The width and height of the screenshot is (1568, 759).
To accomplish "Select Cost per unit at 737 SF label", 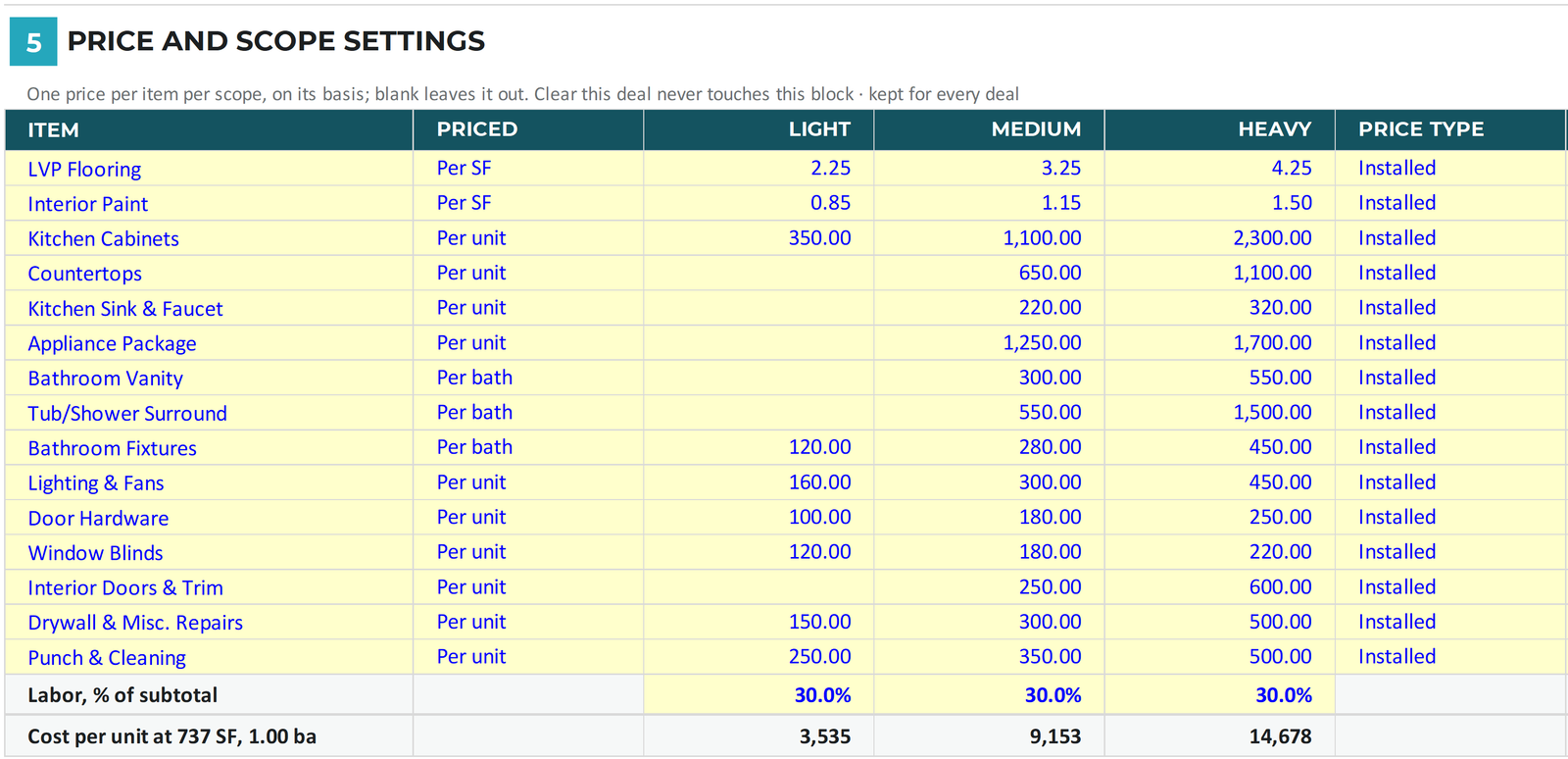I will (171, 736).
